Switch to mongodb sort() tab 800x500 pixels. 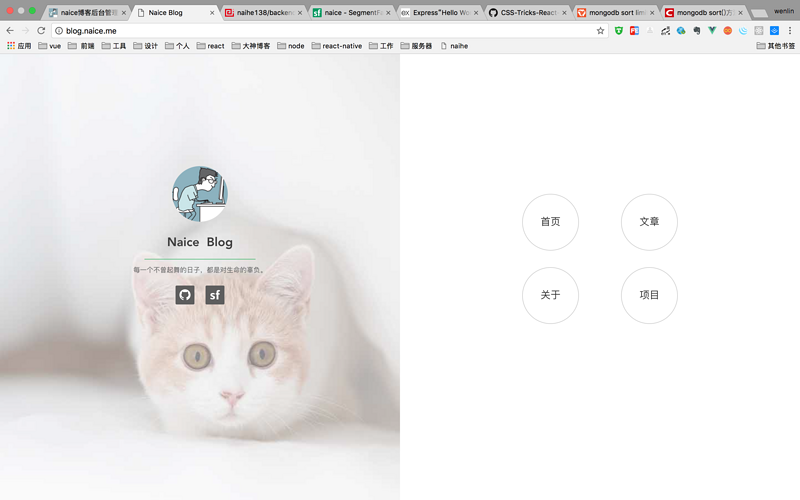coord(704,12)
